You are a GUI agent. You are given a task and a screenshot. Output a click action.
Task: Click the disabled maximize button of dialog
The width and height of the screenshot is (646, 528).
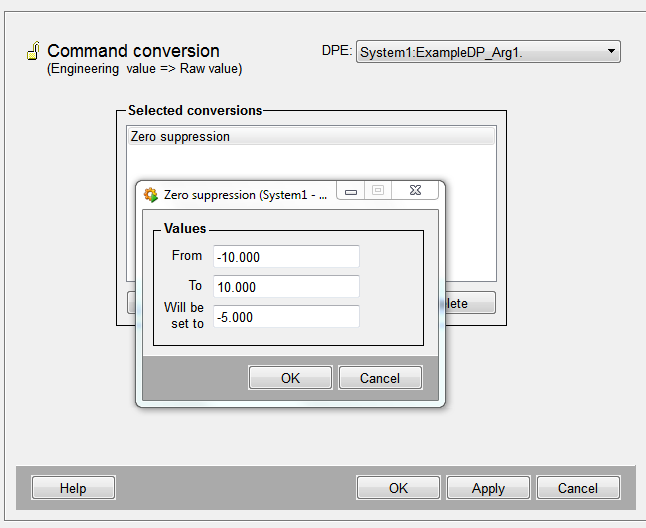pos(378,190)
